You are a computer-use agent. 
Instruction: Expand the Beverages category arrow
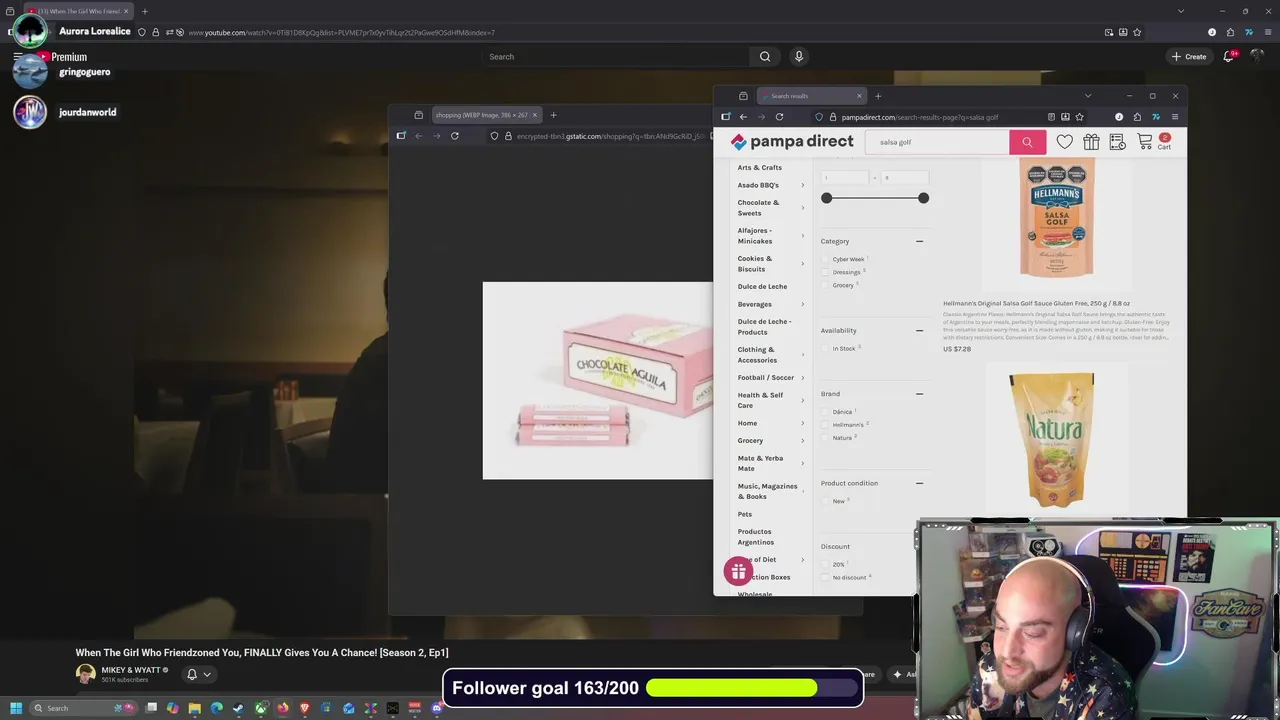coord(802,304)
